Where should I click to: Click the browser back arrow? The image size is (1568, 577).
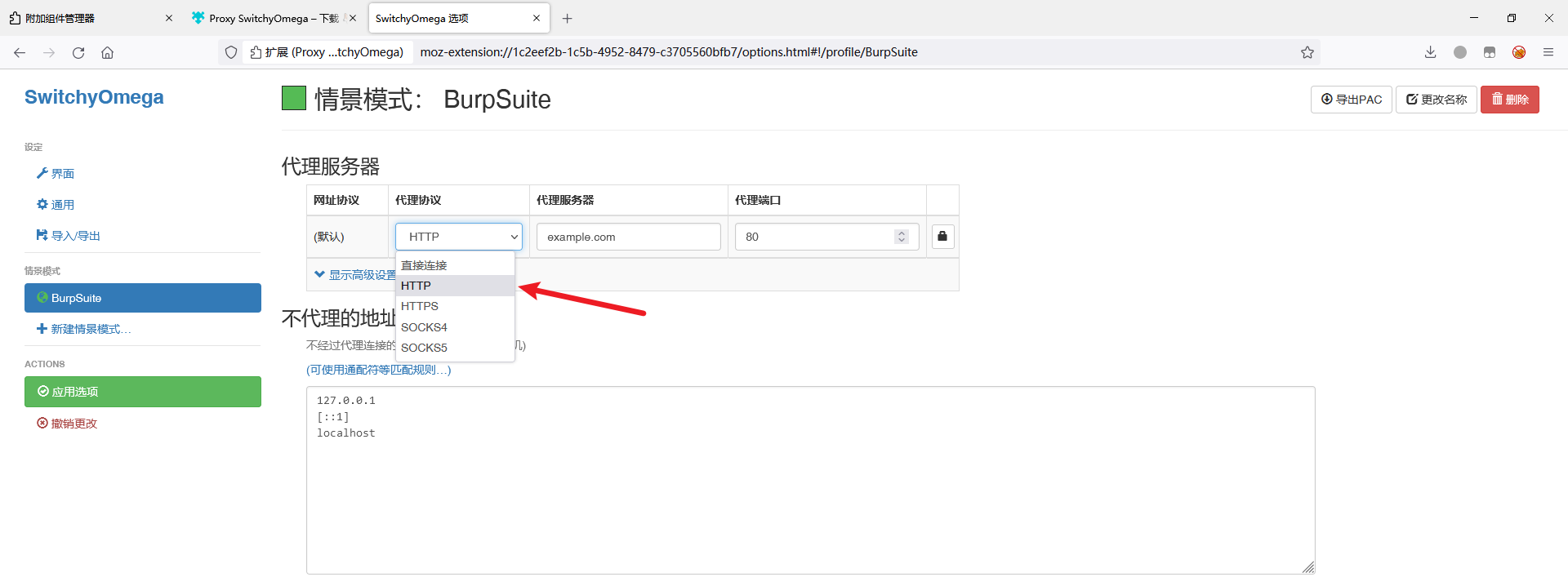(20, 52)
